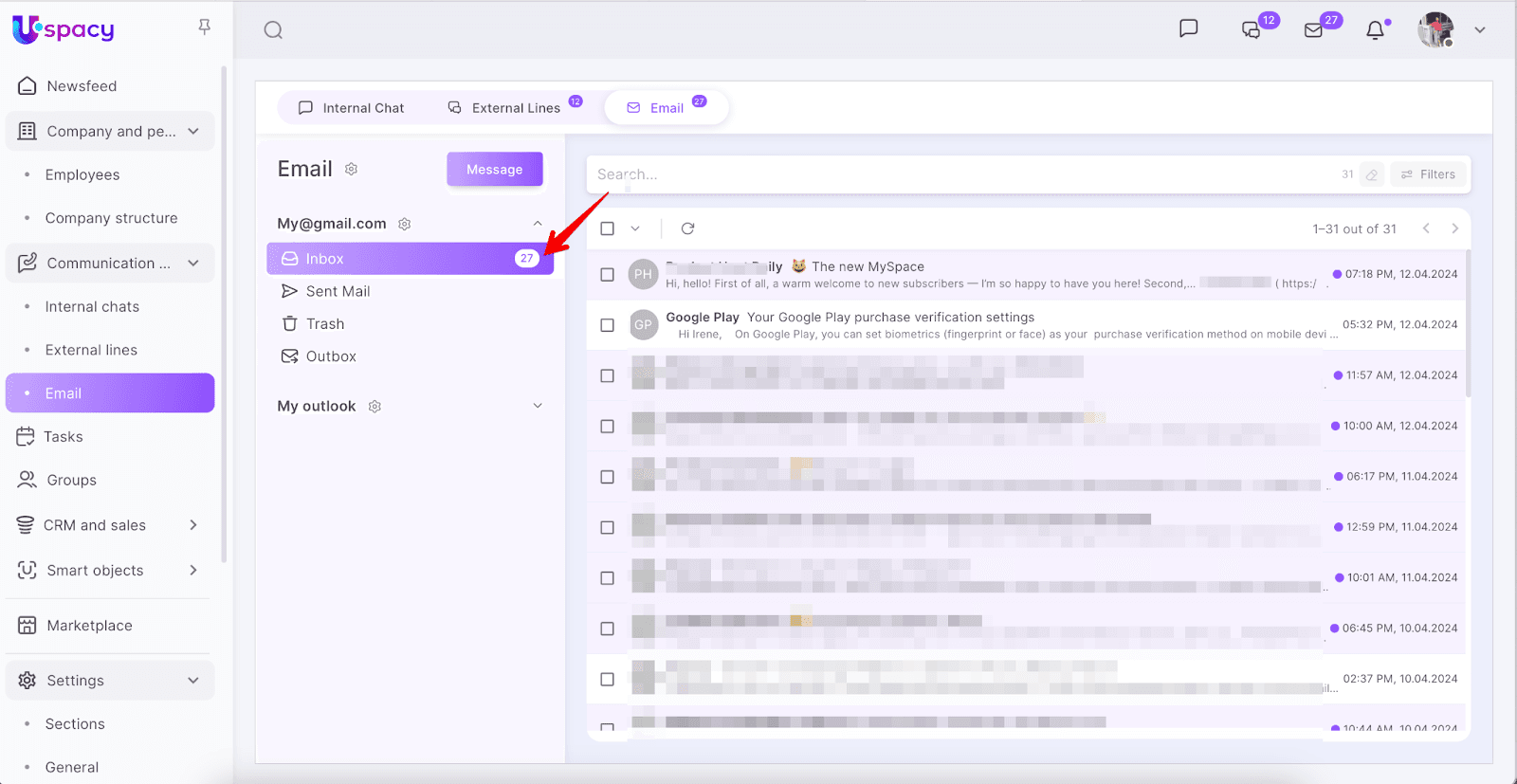Expand the CRM and sales menu

[193, 525]
